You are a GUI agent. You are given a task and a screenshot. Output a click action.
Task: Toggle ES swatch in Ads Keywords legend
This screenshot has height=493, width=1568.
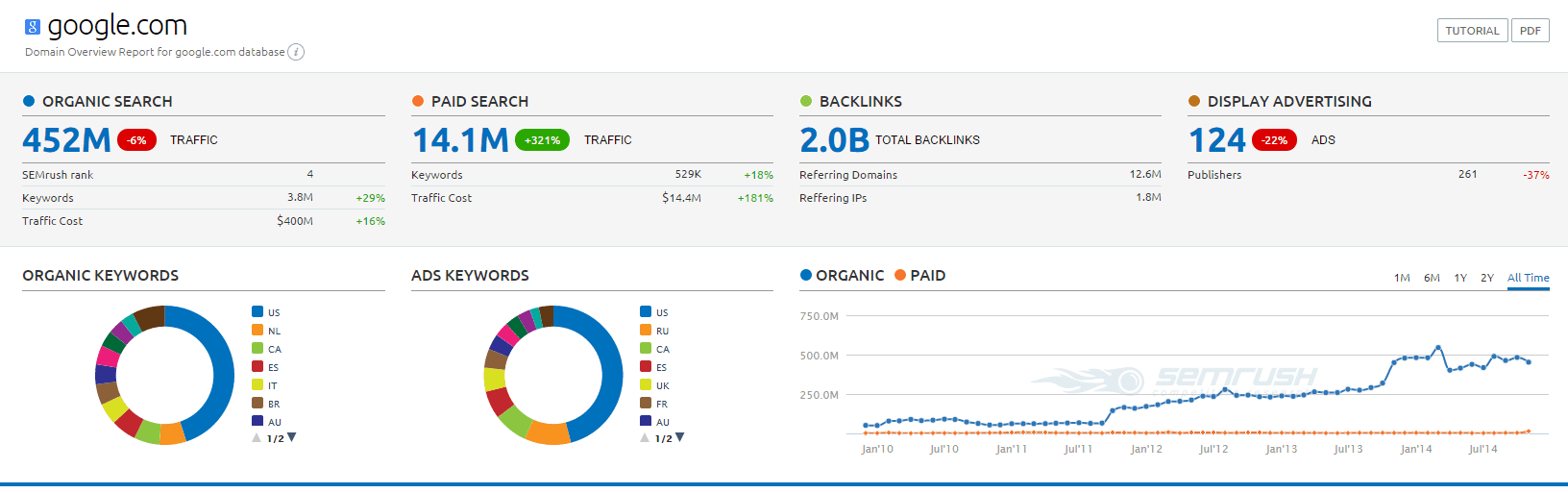point(646,366)
